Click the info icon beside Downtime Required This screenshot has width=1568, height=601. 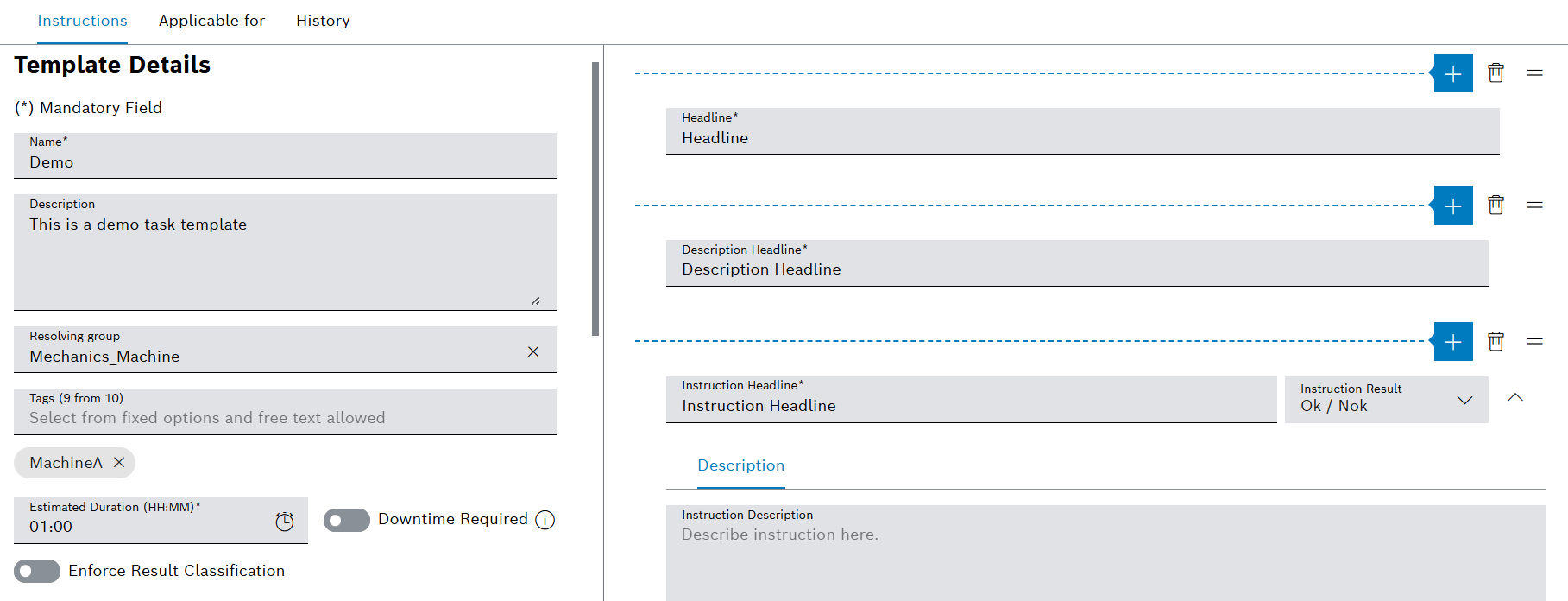click(545, 520)
